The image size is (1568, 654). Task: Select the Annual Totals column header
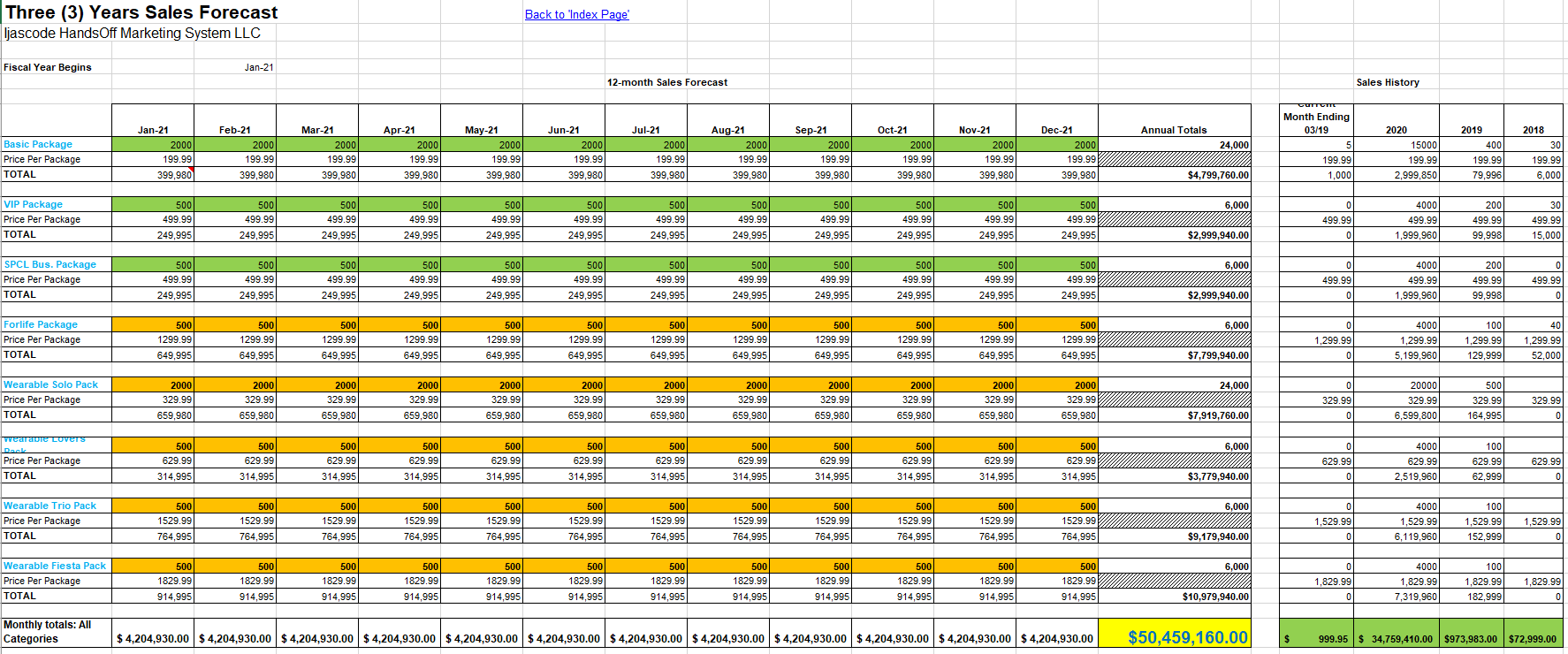coord(1173,130)
